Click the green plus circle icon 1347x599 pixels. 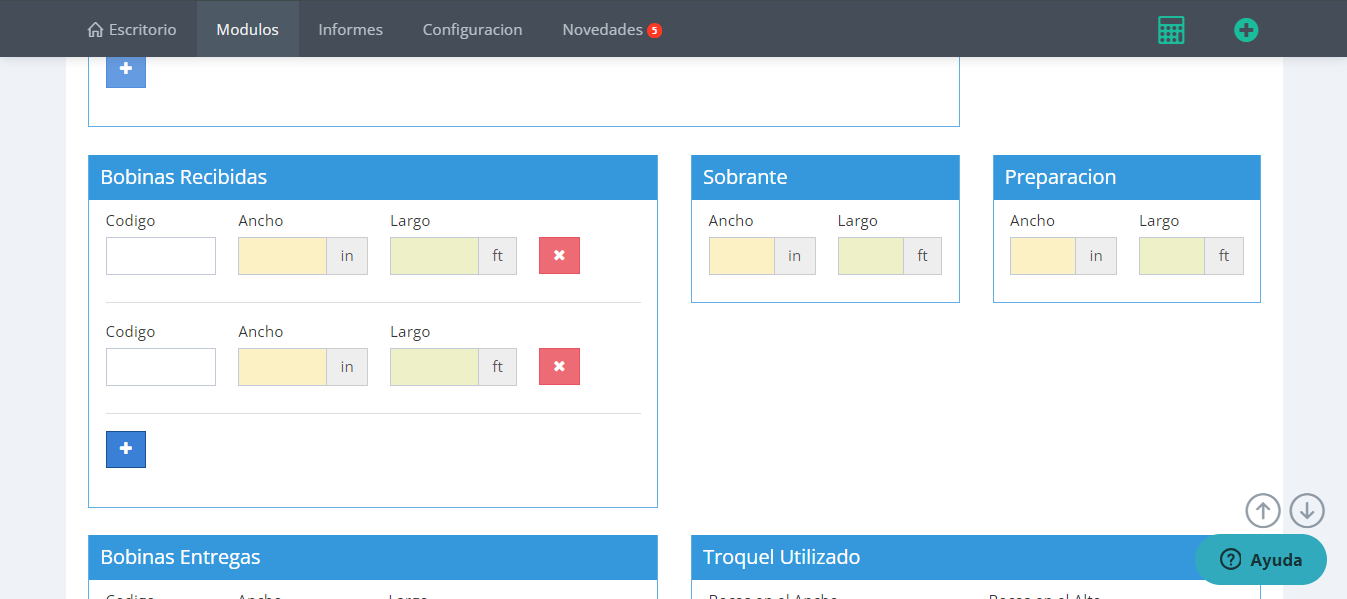[1245, 30]
